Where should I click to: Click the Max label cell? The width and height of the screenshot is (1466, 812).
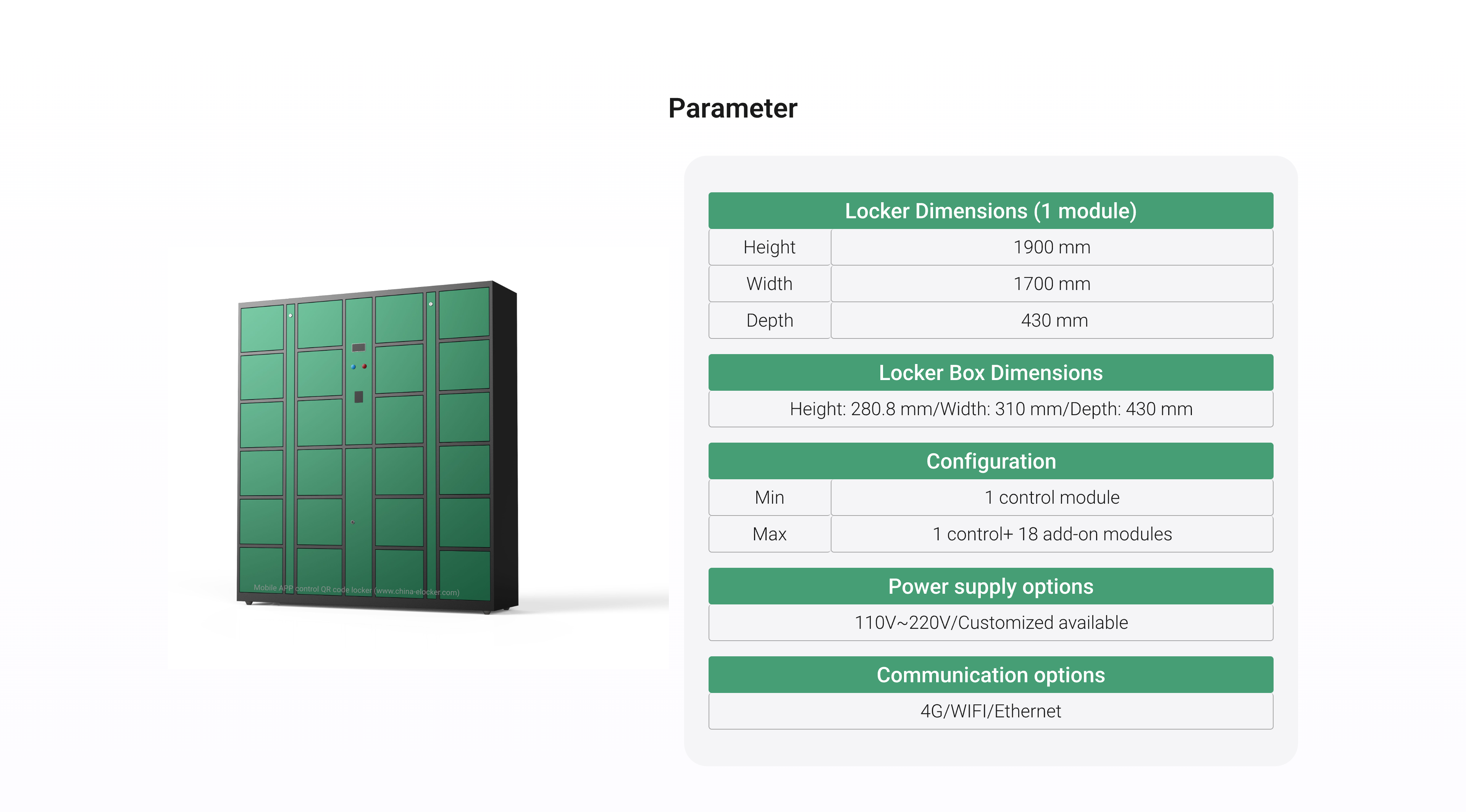tap(769, 534)
